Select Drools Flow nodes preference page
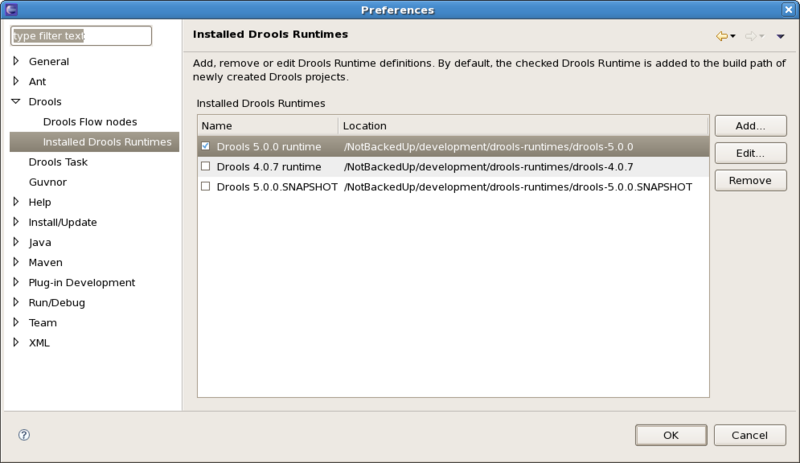 coord(90,121)
